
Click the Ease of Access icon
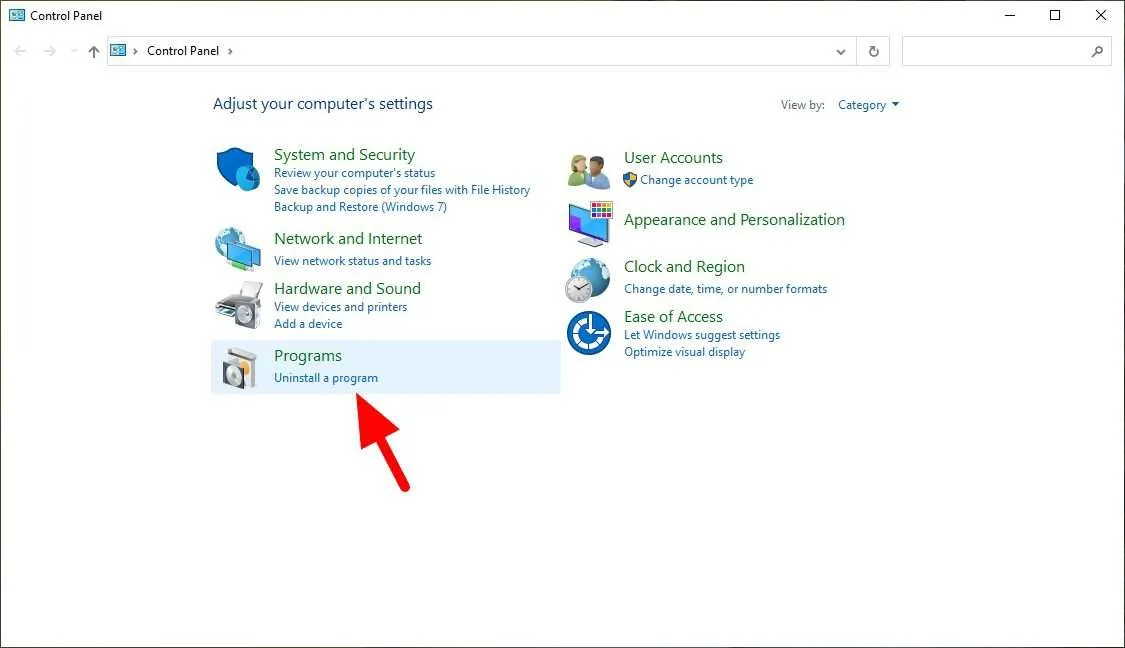(588, 332)
